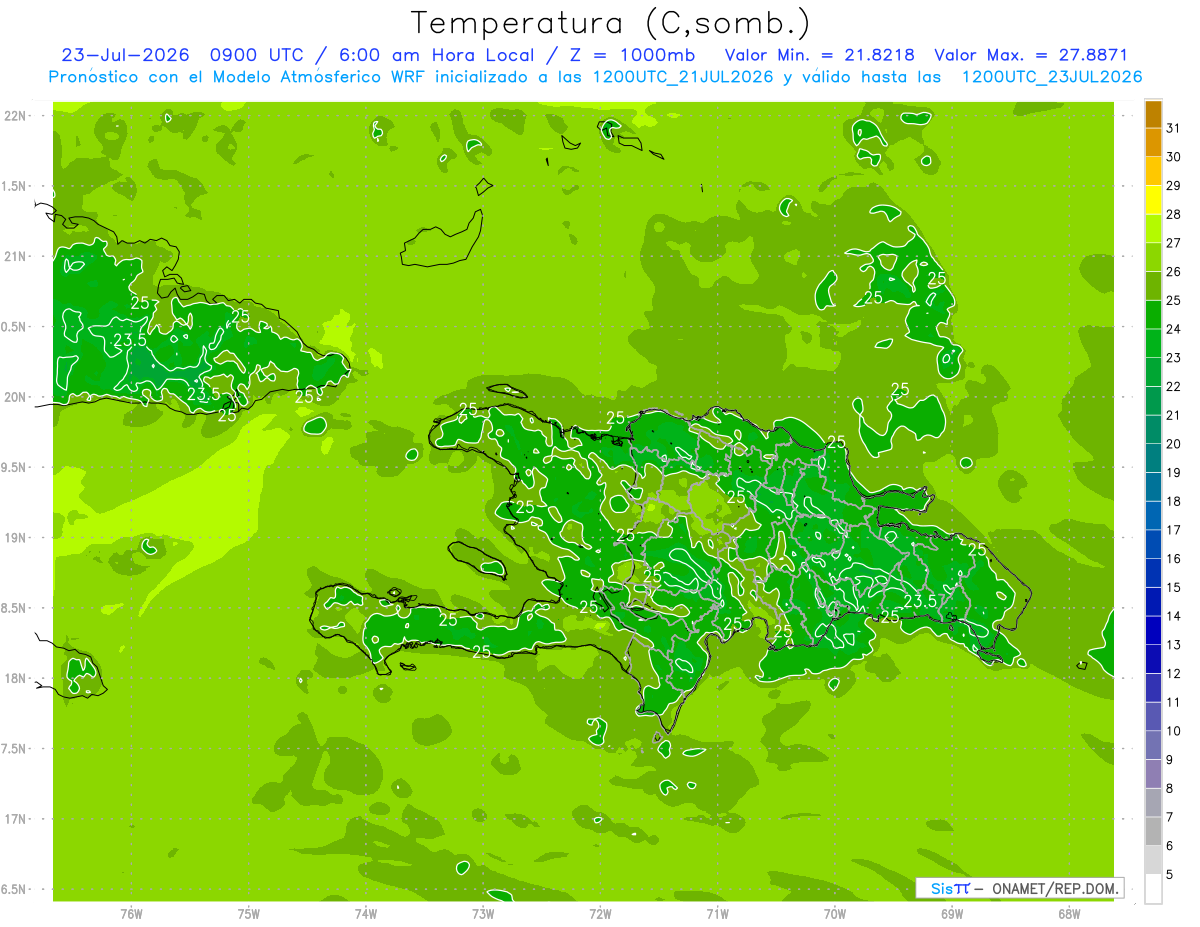The width and height of the screenshot is (1200, 927).
Task: Click the legend value 29
Action: 1173,186
